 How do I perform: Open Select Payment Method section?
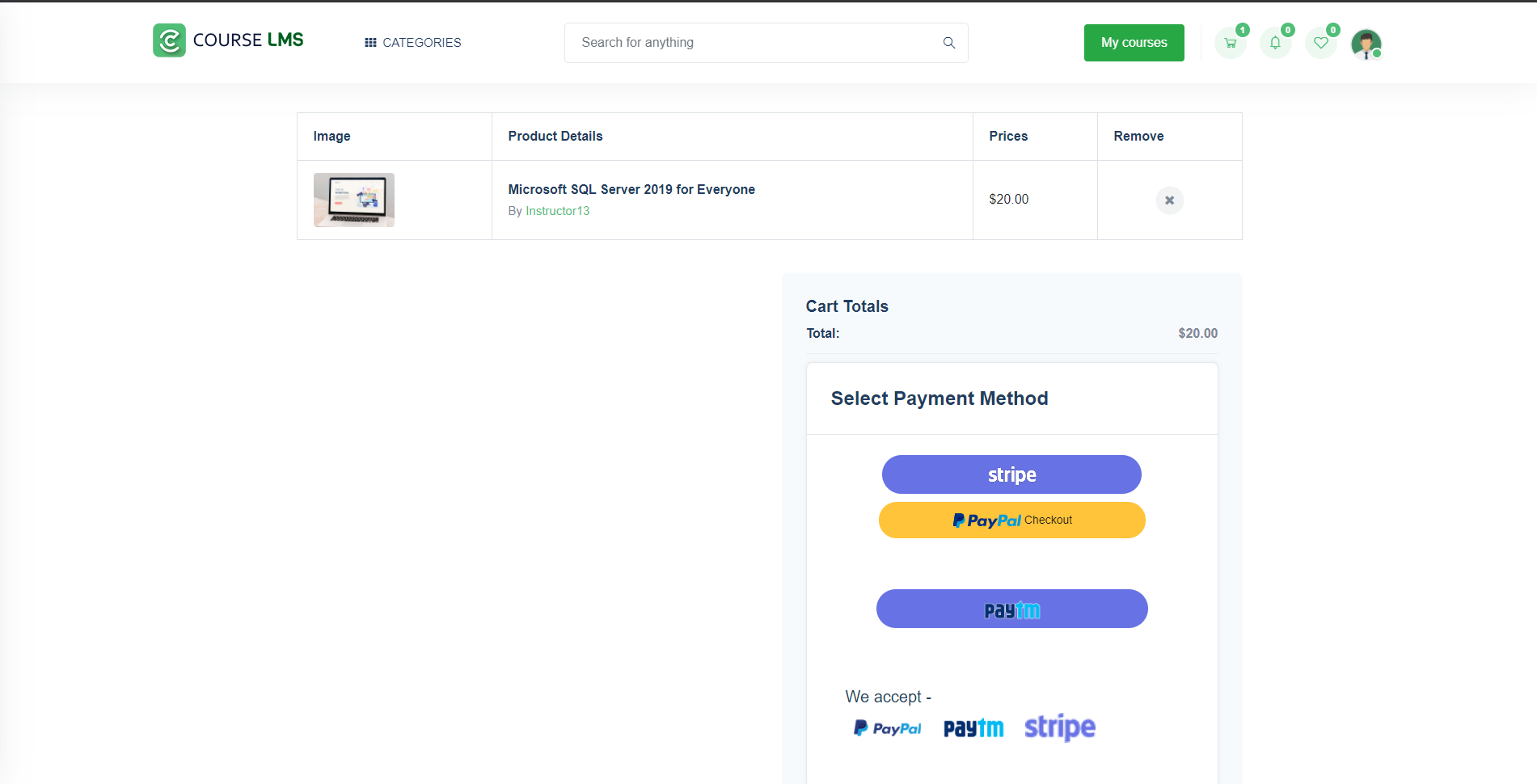(939, 398)
